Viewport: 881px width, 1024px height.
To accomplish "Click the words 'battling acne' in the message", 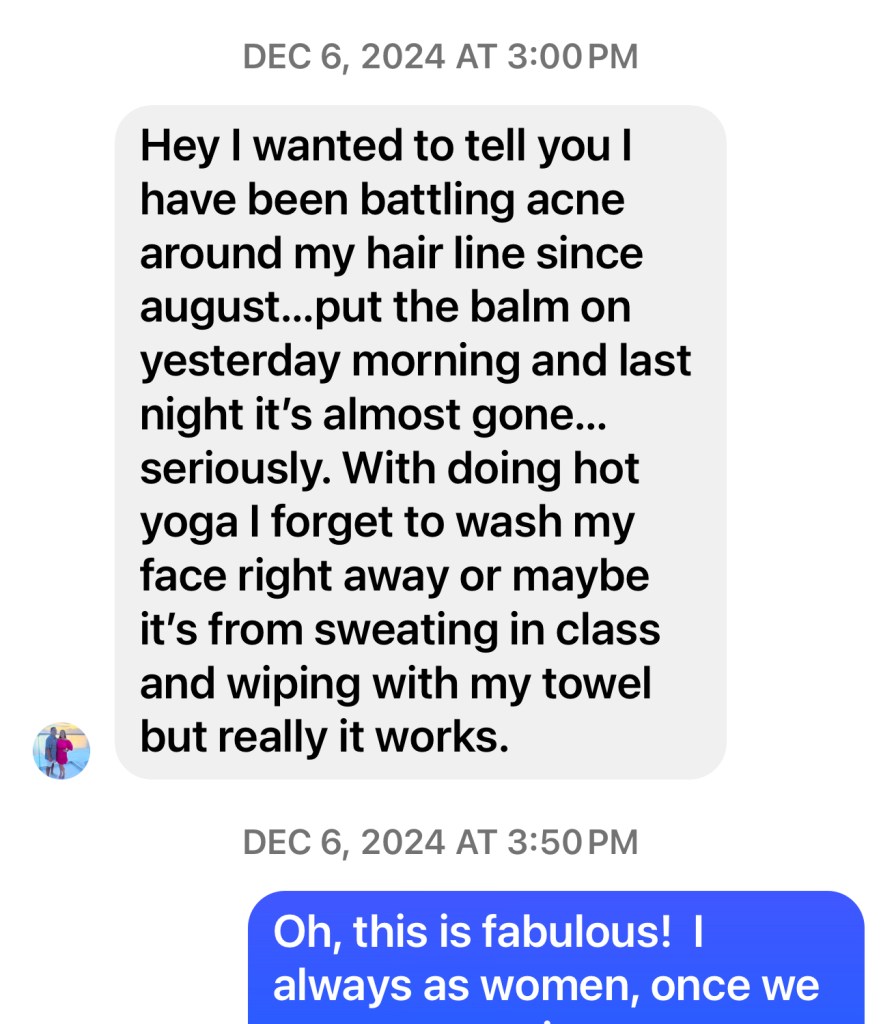I will tap(492, 199).
